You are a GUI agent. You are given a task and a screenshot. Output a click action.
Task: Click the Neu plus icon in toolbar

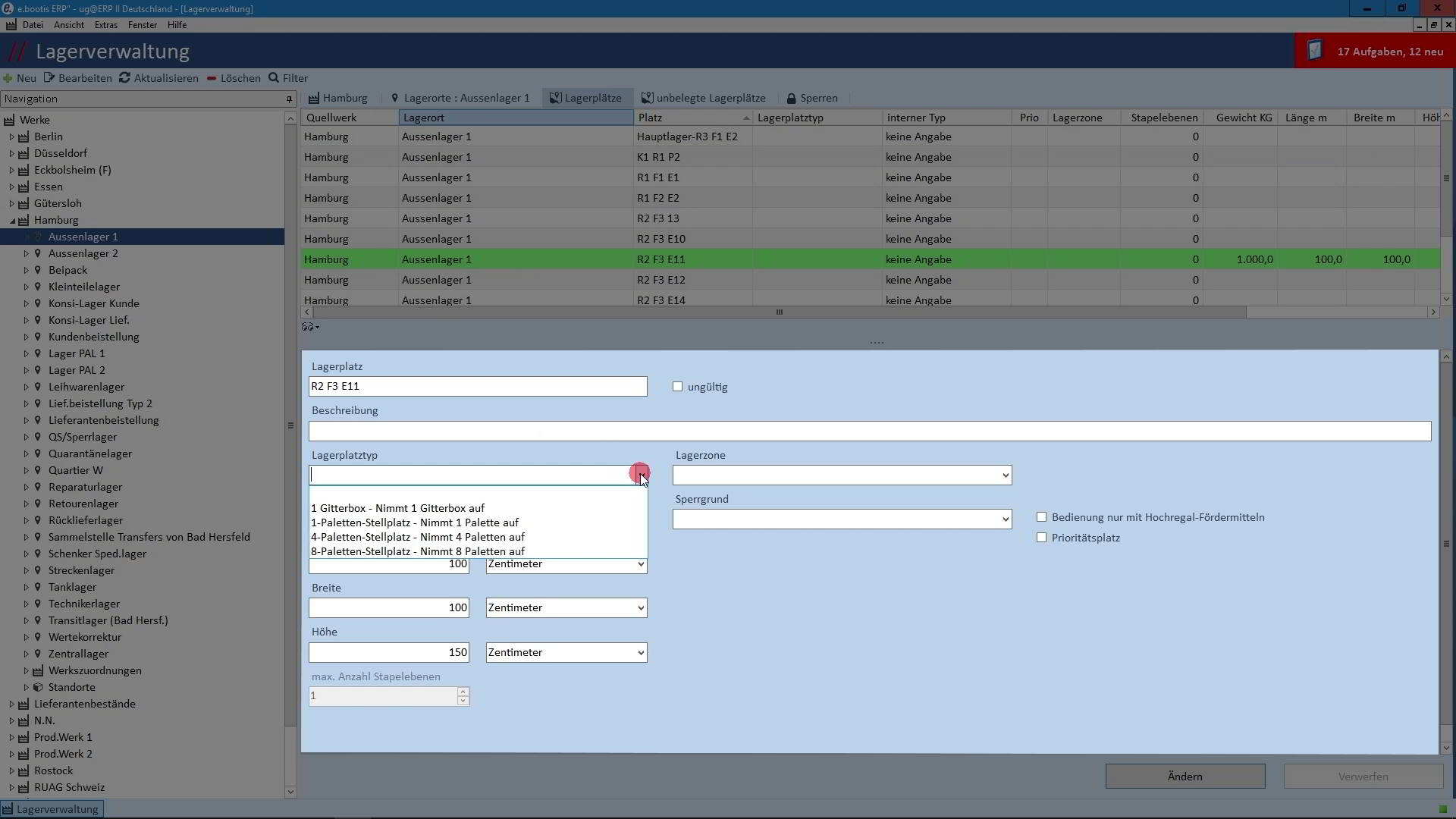coord(8,78)
